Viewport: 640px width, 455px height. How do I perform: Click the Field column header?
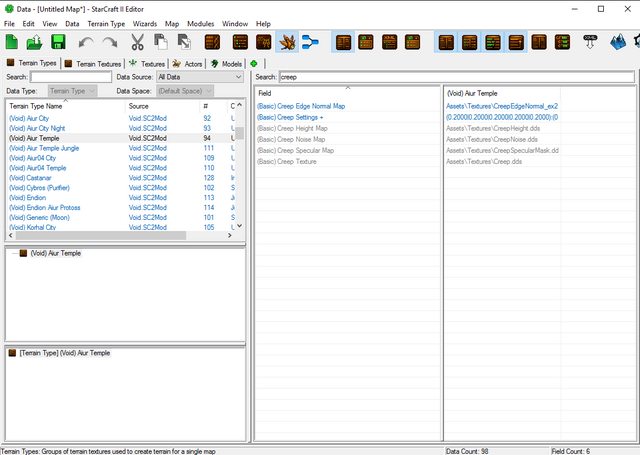point(347,93)
